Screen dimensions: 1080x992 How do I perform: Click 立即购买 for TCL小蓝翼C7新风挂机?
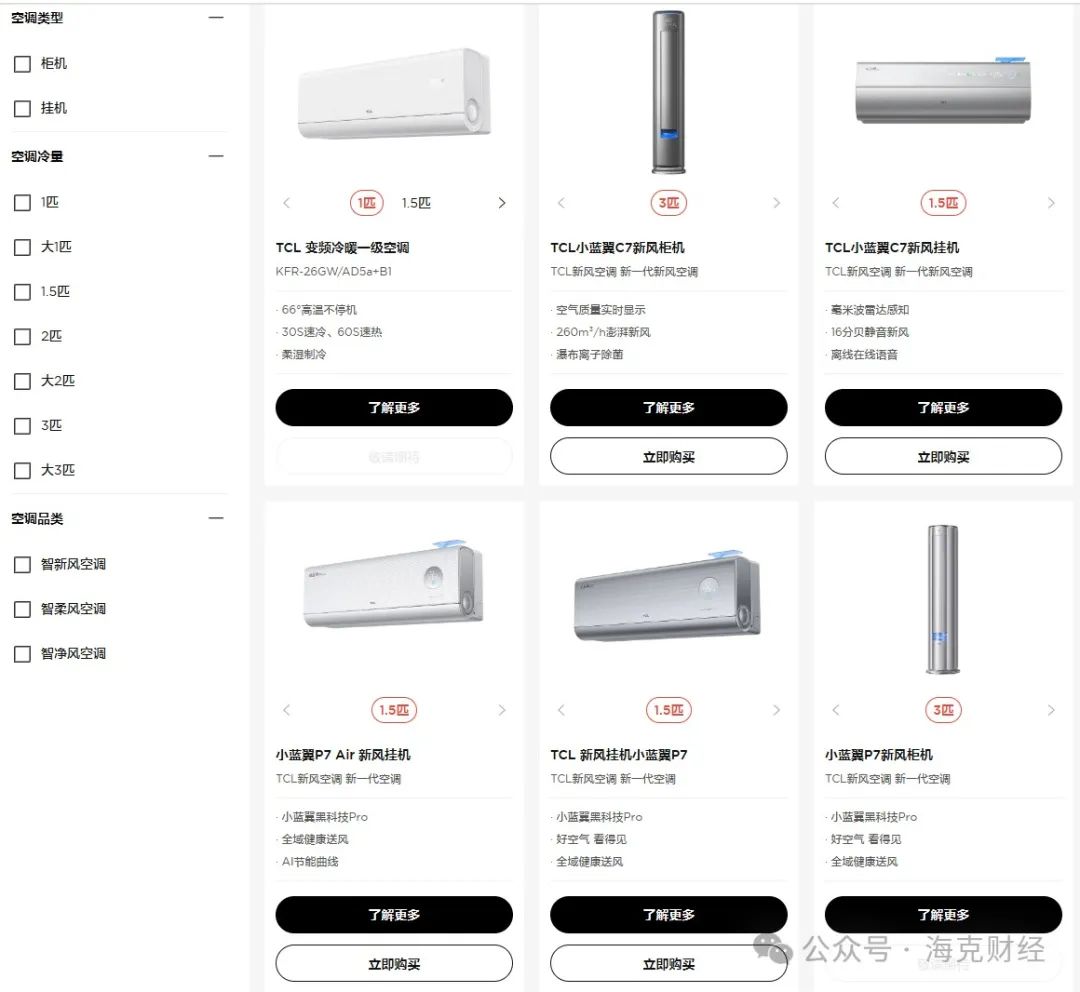(x=944, y=456)
